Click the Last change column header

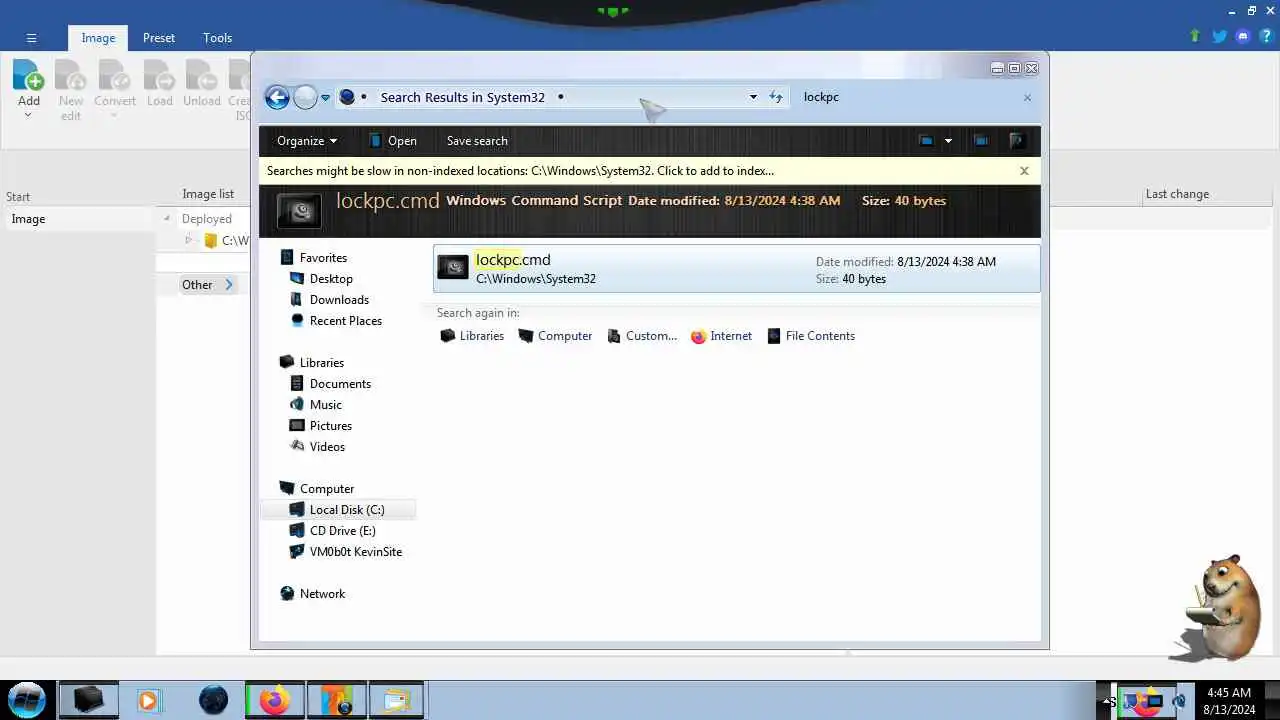[x=1177, y=194]
